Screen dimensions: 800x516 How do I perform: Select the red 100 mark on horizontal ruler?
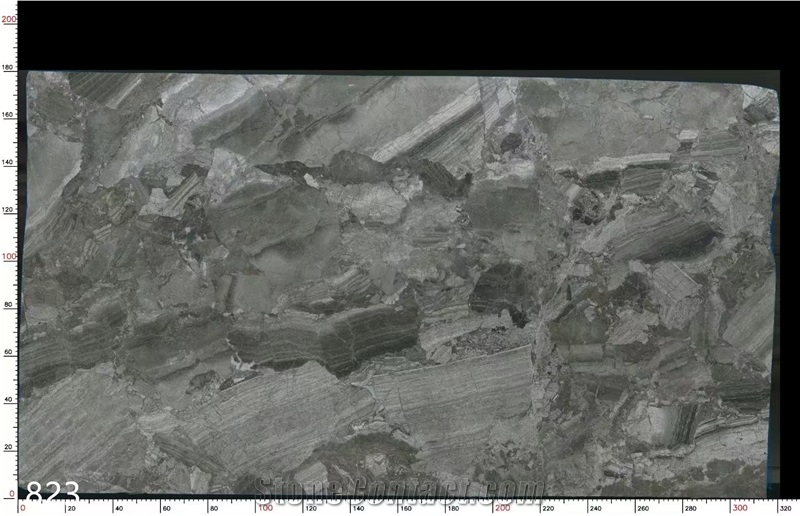pos(265,508)
